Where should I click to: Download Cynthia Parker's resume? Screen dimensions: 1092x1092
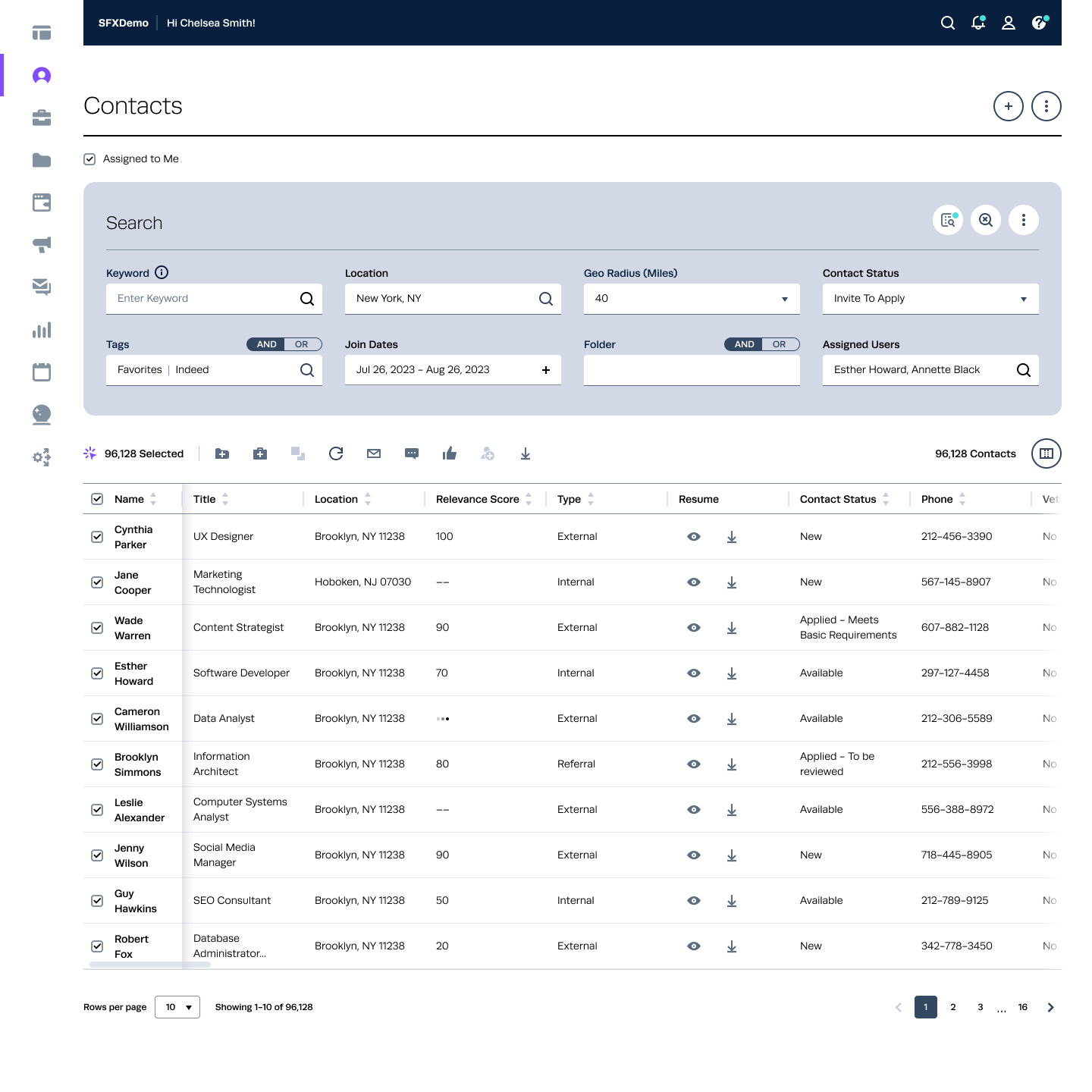(x=732, y=537)
